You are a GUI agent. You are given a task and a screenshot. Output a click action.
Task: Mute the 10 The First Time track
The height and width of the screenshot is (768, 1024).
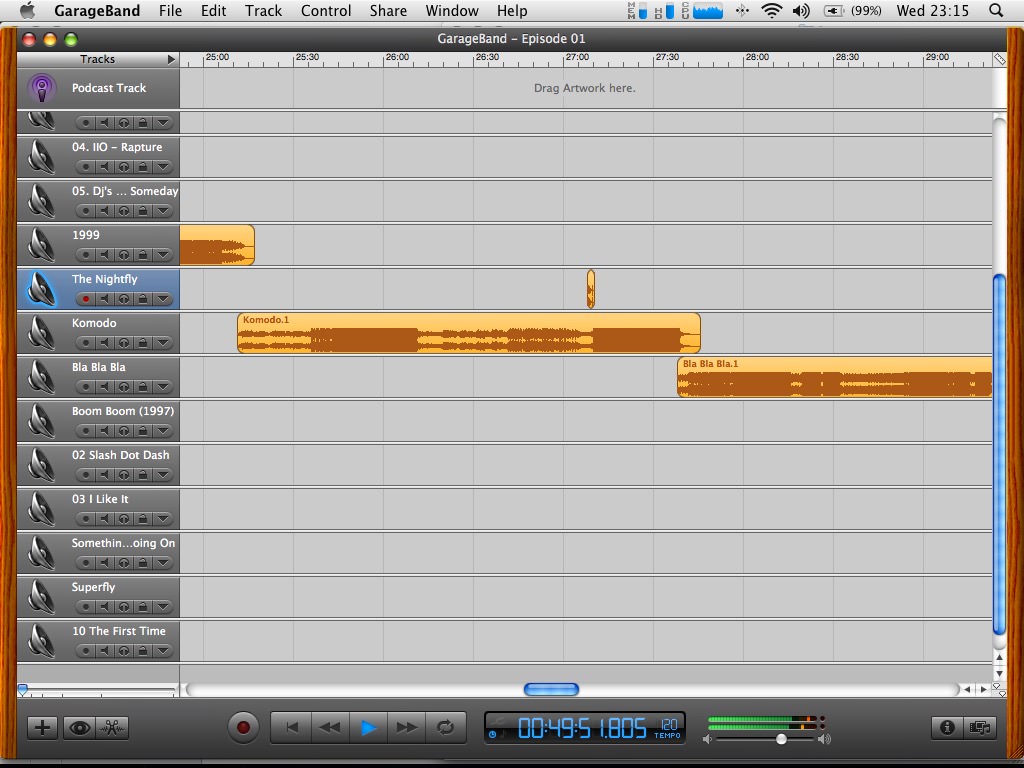(104, 650)
